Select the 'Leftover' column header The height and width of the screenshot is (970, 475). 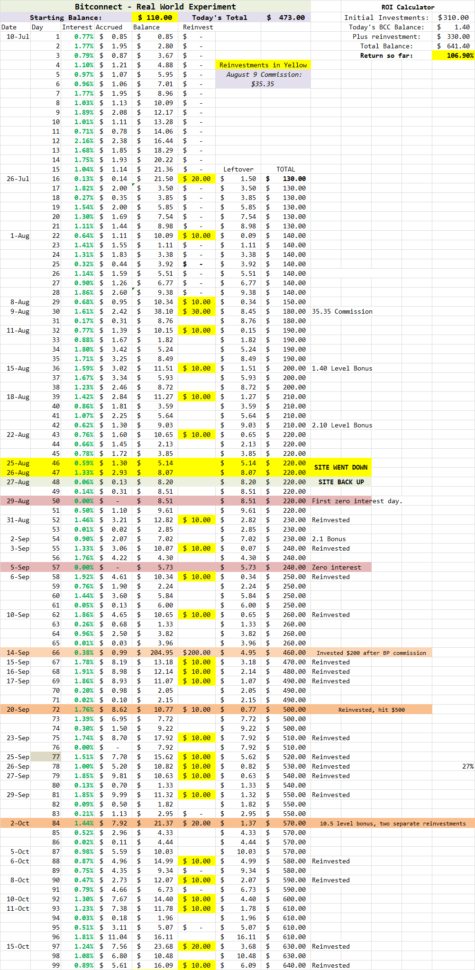pos(238,168)
